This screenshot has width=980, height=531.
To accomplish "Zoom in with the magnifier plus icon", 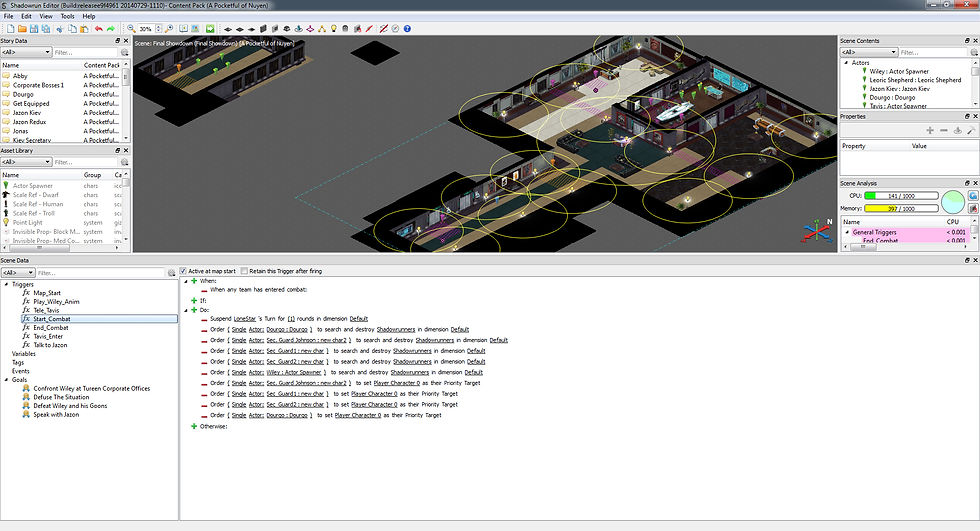I will [169, 29].
